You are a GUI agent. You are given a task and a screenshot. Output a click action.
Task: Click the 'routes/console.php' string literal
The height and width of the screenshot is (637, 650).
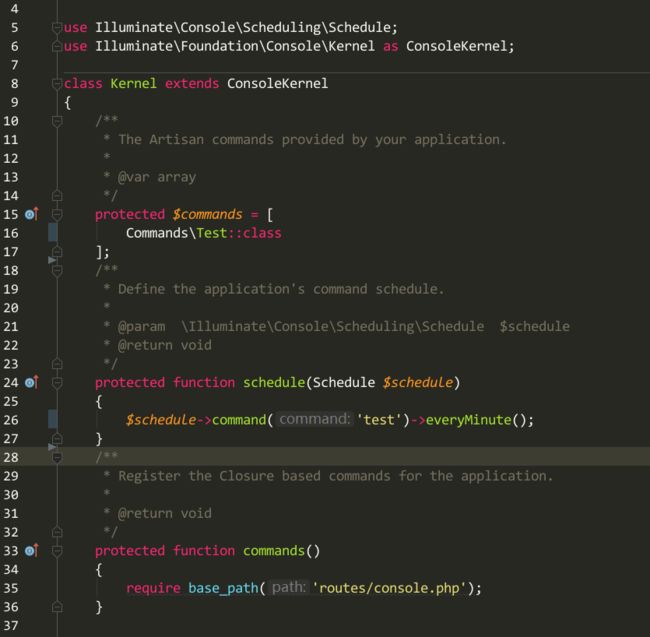pyautogui.click(x=389, y=588)
